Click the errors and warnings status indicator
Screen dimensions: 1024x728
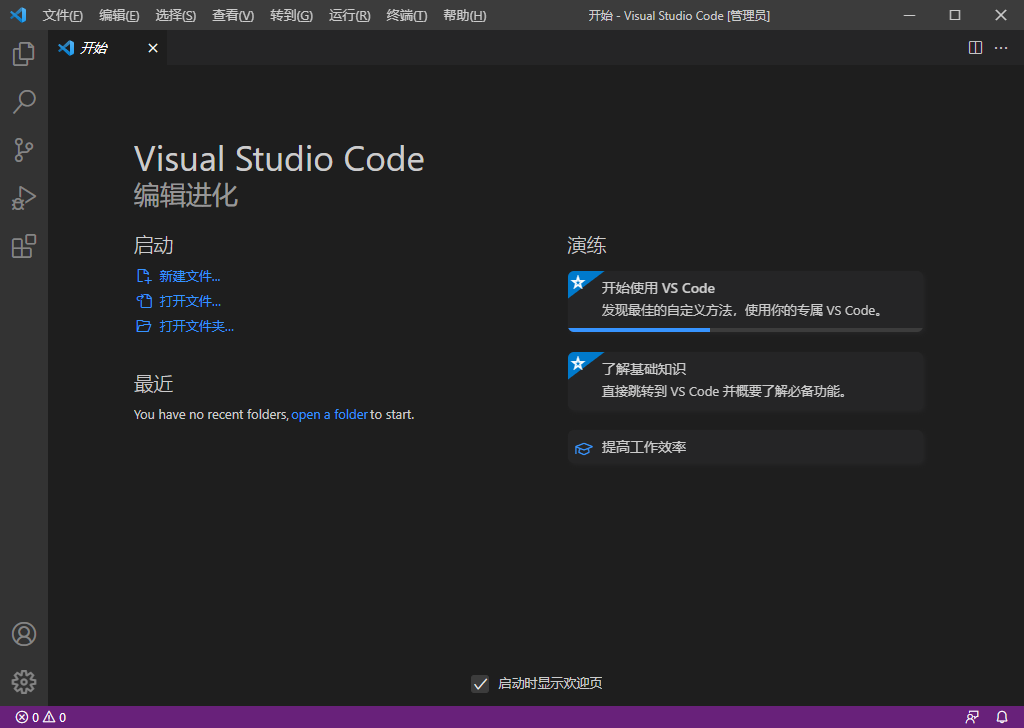[x=40, y=717]
